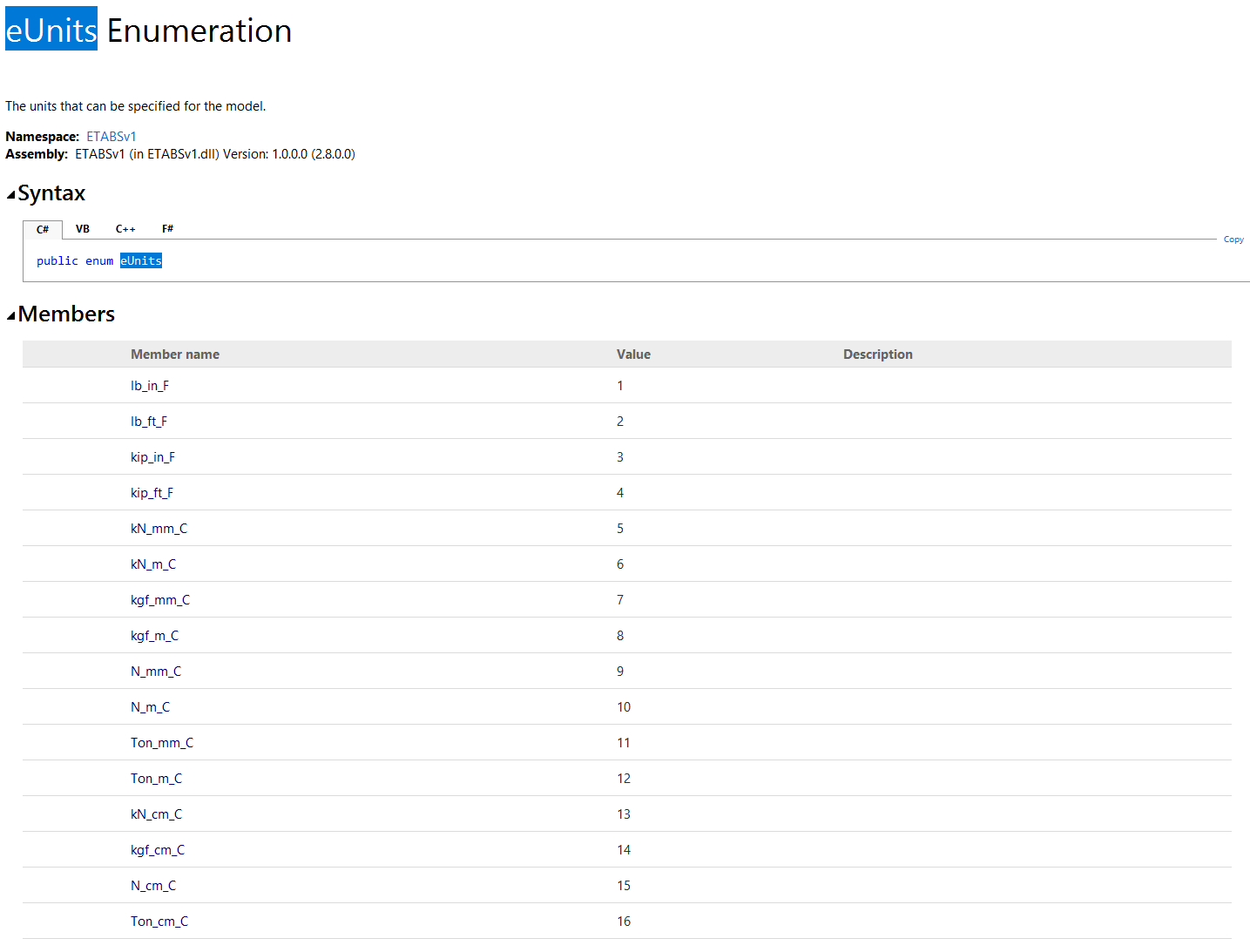Viewport: 1250px width, 952px height.
Task: Select the Ton_m_C member entry
Action: (156, 779)
